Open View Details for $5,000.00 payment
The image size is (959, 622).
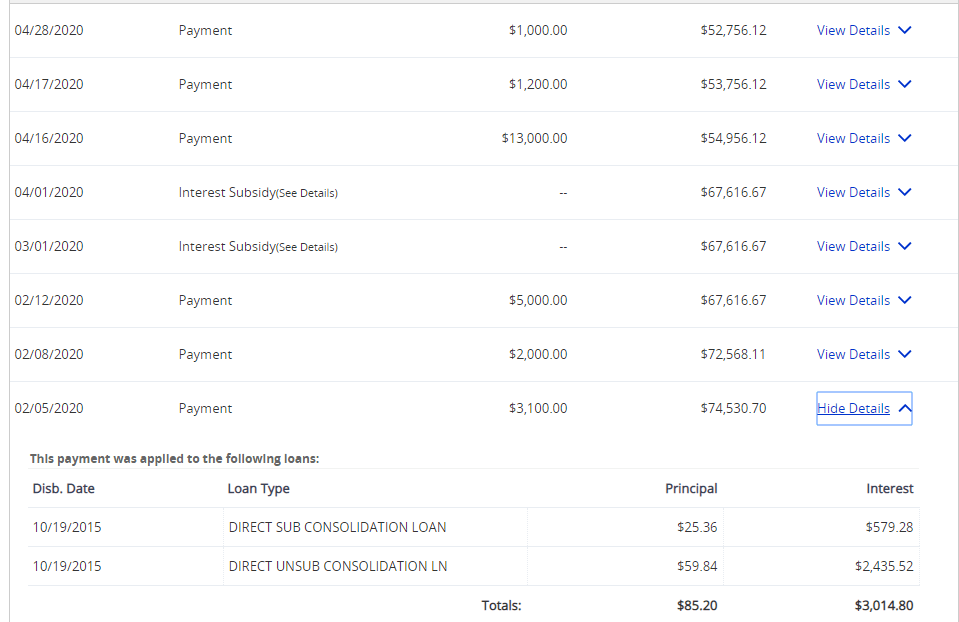tap(853, 301)
